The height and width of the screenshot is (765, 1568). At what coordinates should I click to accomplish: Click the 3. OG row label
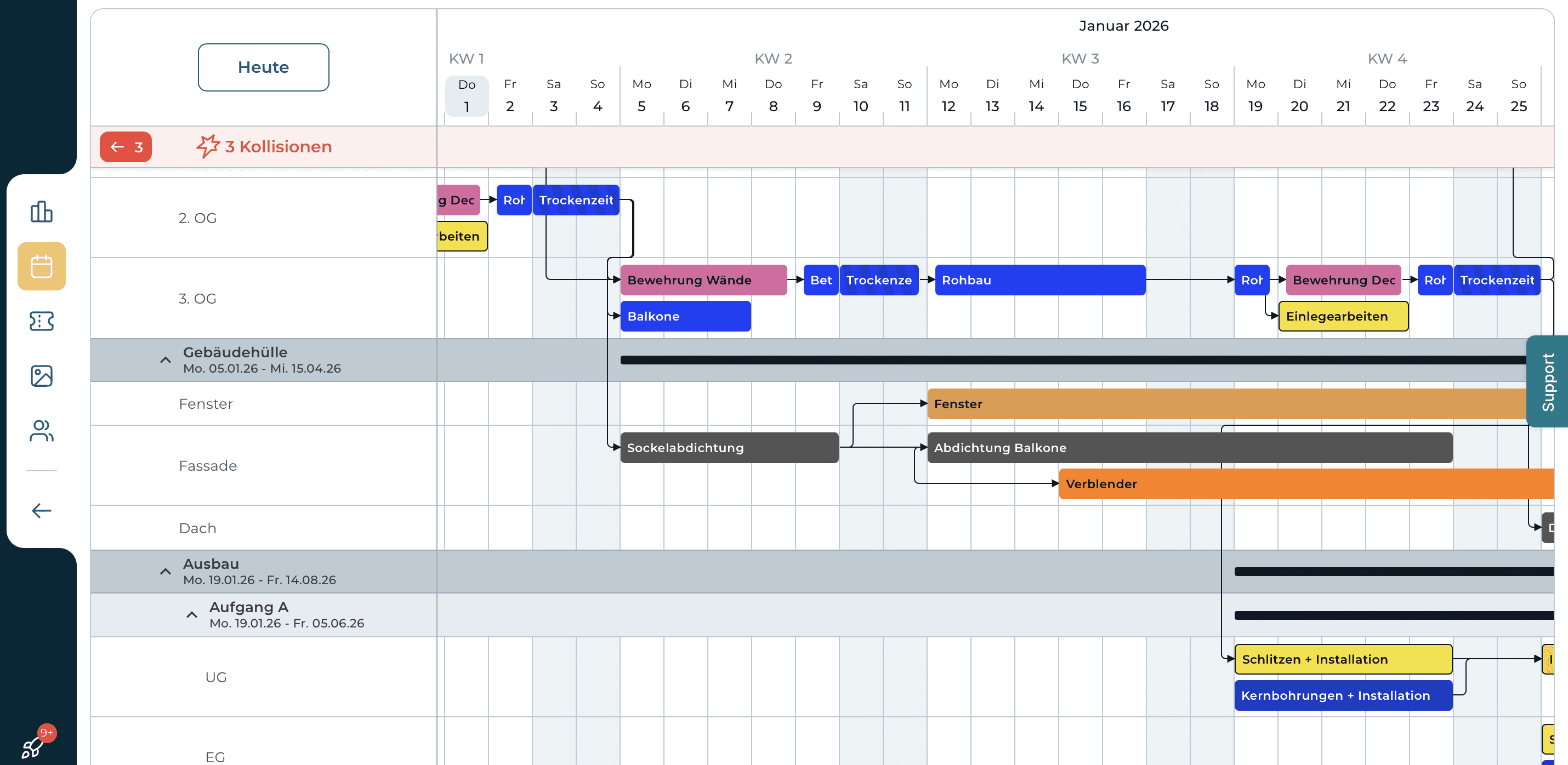click(197, 298)
